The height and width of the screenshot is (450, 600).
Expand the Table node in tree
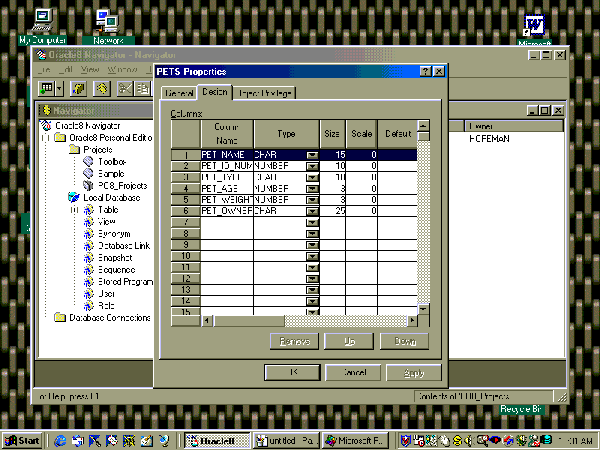pyautogui.click(x=74, y=210)
